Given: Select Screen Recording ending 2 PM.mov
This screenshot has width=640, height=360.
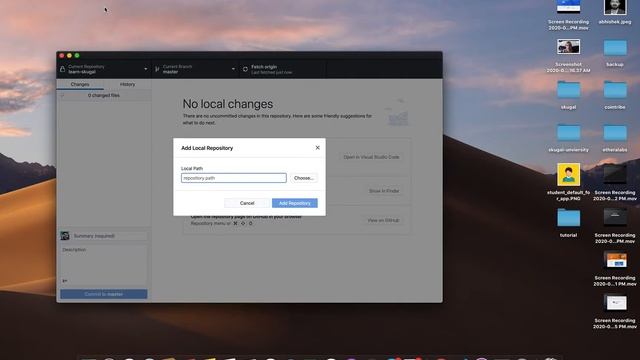Looking at the screenshot, I should point(615,182).
